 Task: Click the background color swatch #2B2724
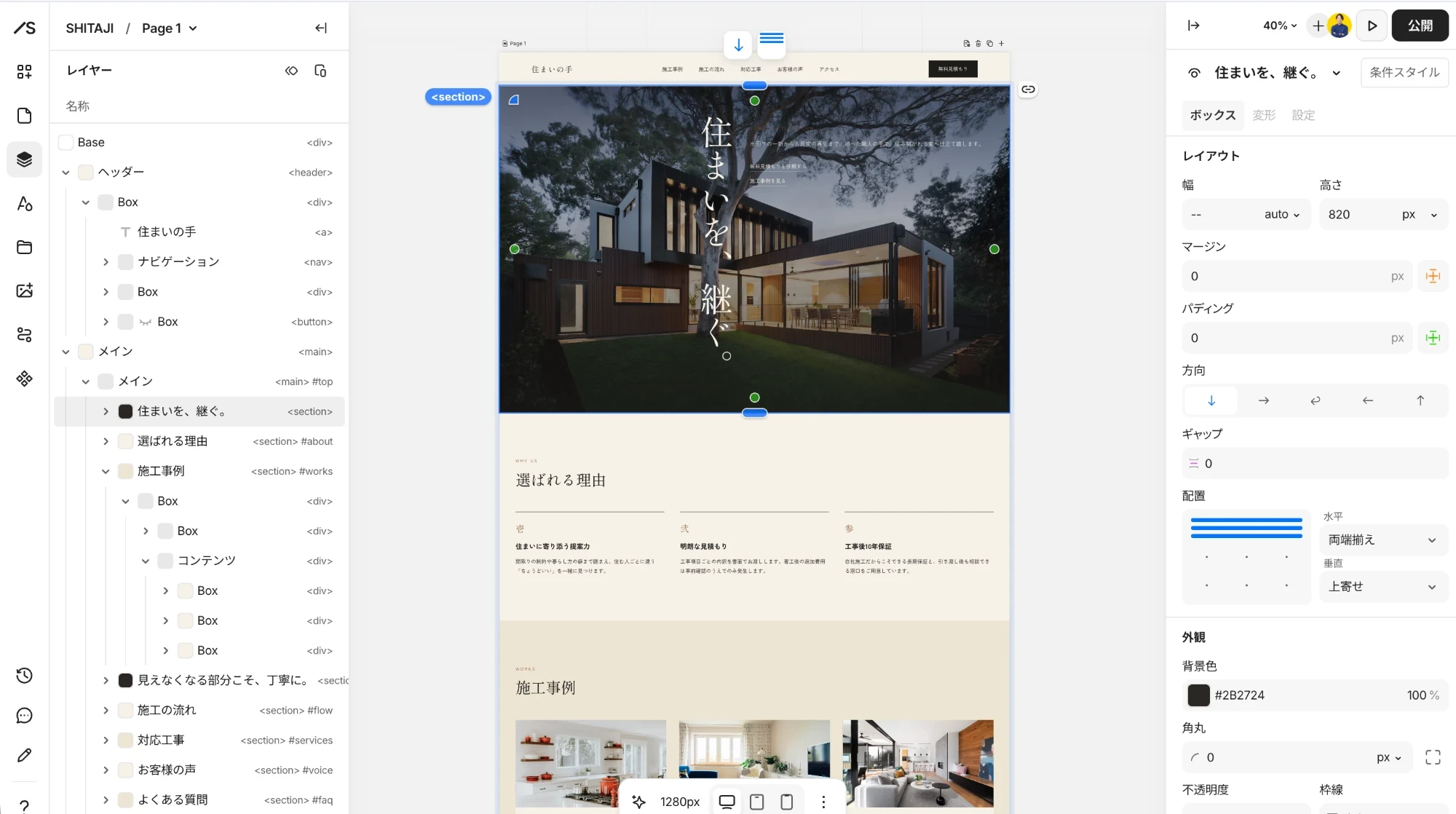pos(1198,695)
